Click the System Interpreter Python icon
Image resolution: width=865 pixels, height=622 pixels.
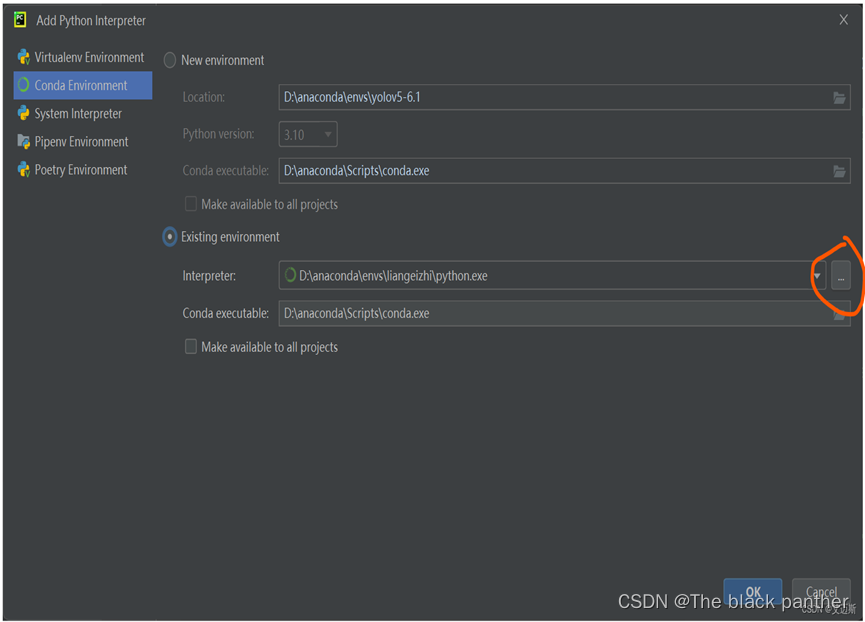pos(23,113)
